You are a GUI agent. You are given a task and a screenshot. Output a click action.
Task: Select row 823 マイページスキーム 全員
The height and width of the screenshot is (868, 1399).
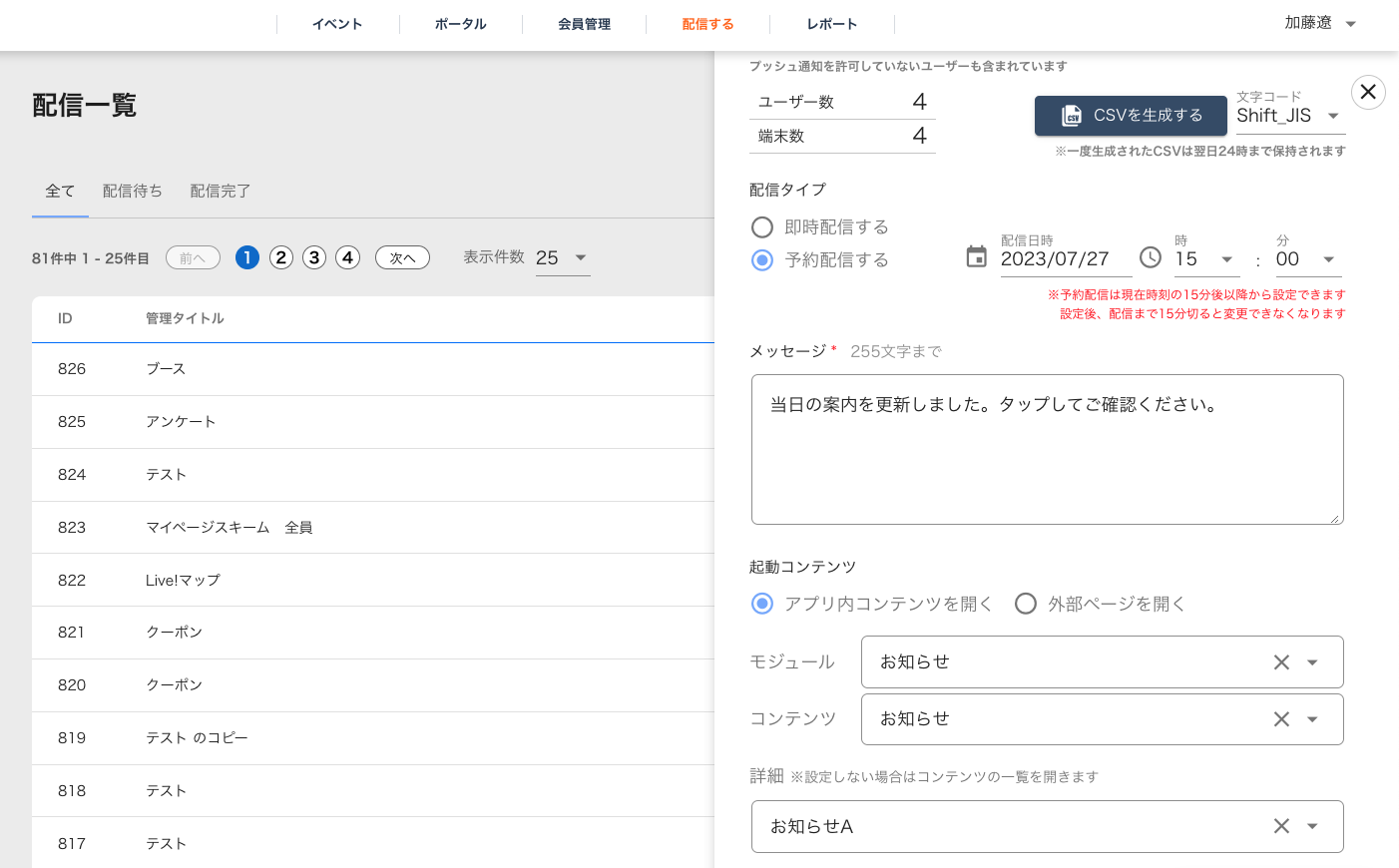[x=373, y=528]
